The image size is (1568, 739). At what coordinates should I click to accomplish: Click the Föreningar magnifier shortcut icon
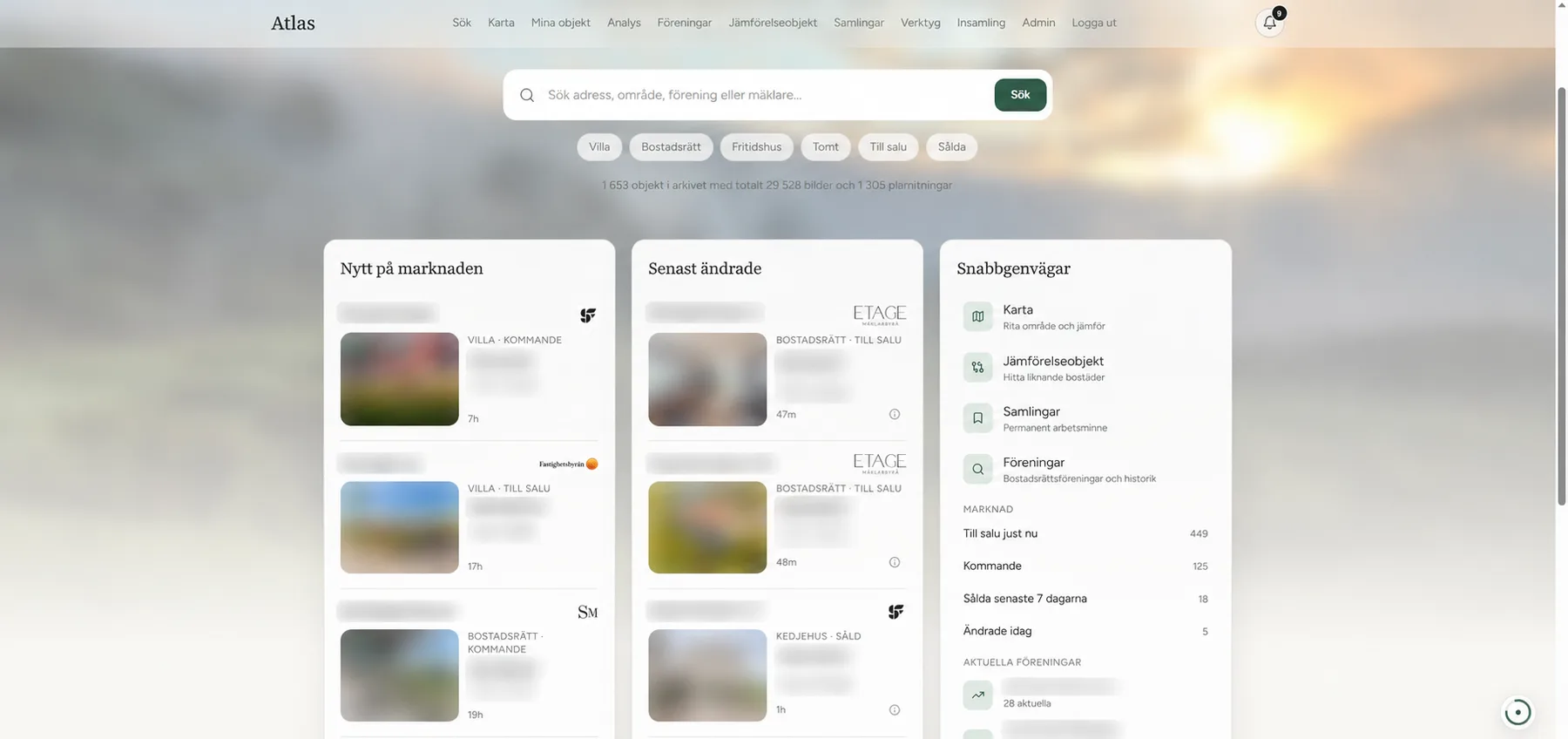coord(977,469)
